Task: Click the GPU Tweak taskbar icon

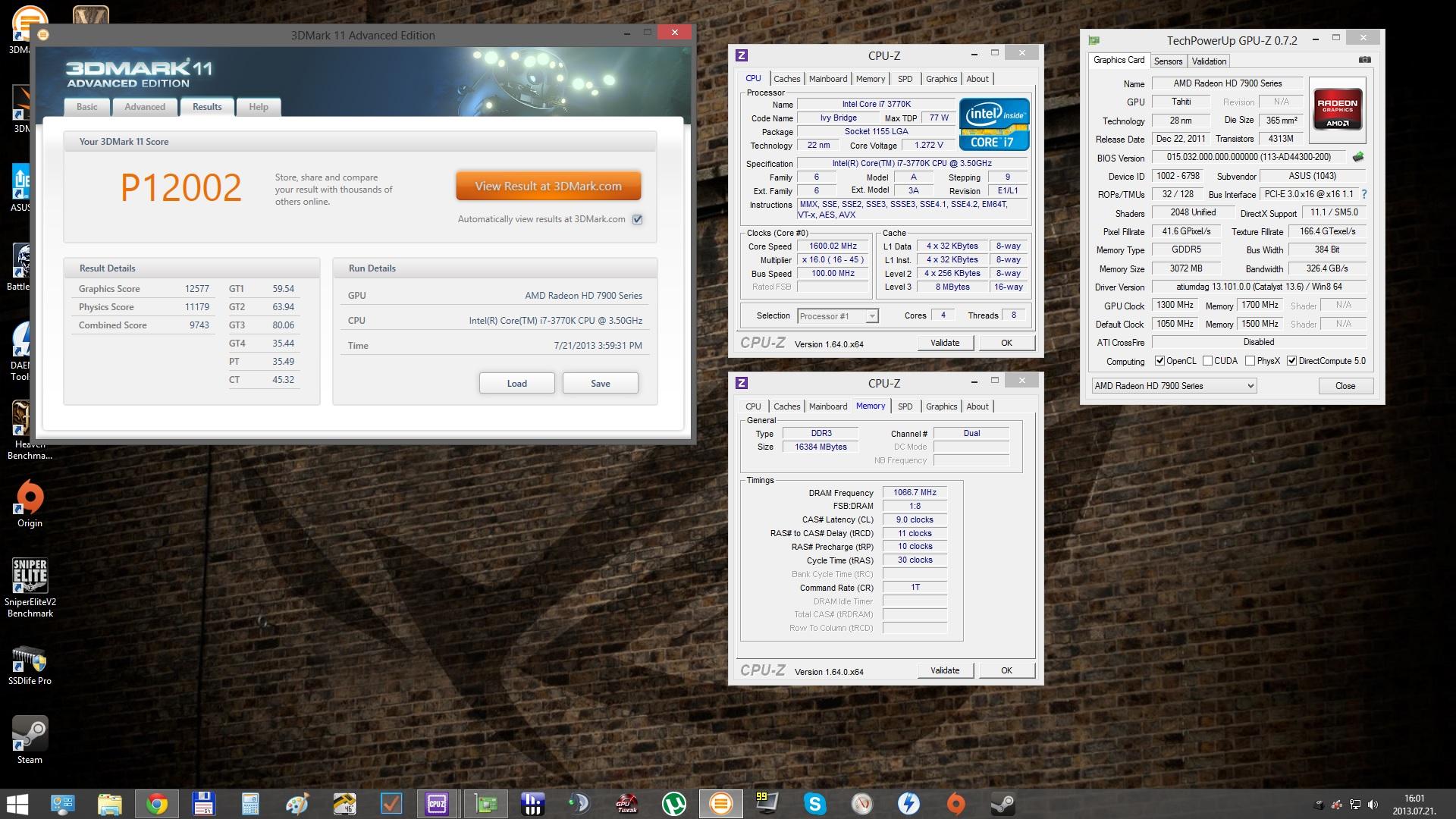Action: click(x=626, y=803)
